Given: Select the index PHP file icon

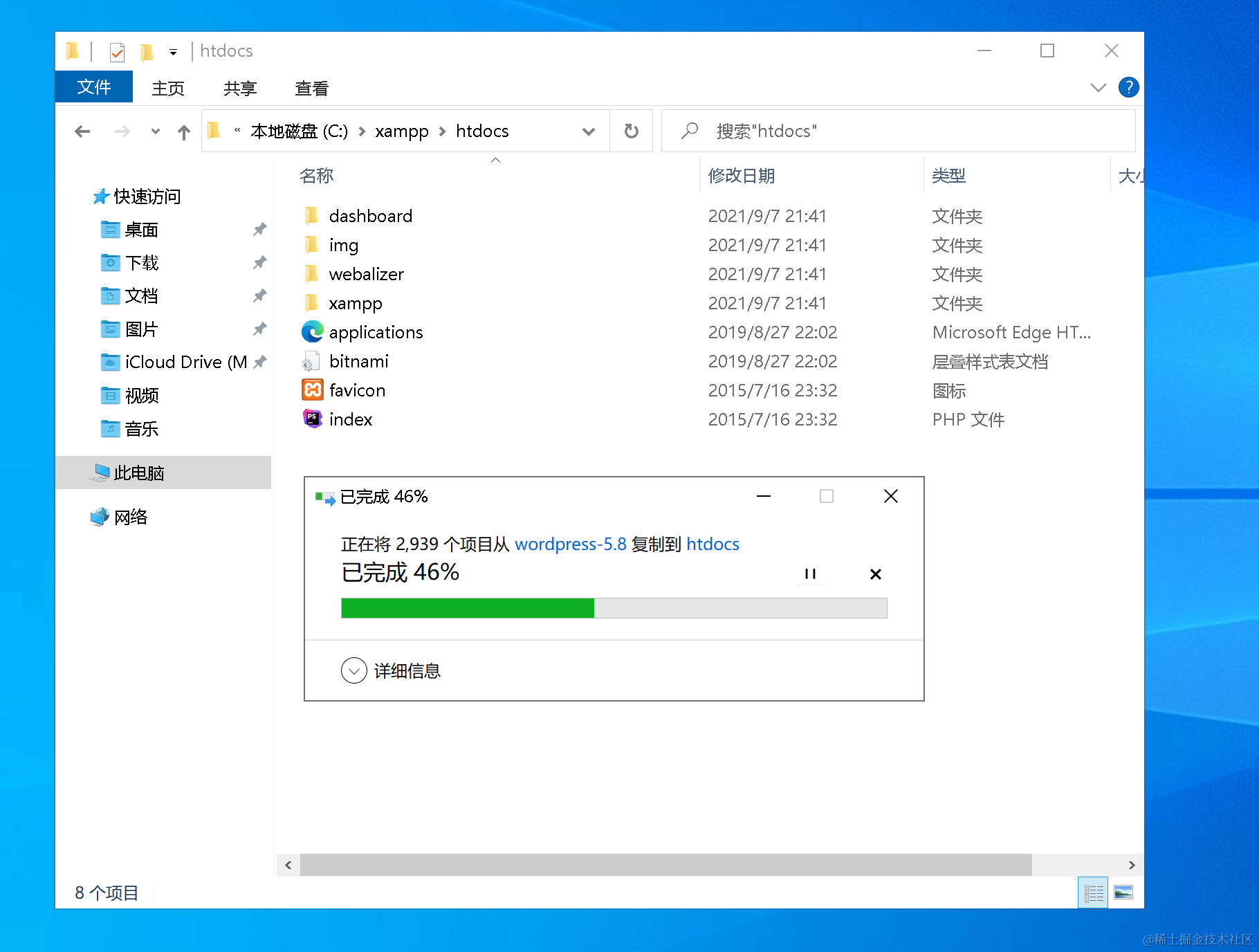Looking at the screenshot, I should coord(313,419).
